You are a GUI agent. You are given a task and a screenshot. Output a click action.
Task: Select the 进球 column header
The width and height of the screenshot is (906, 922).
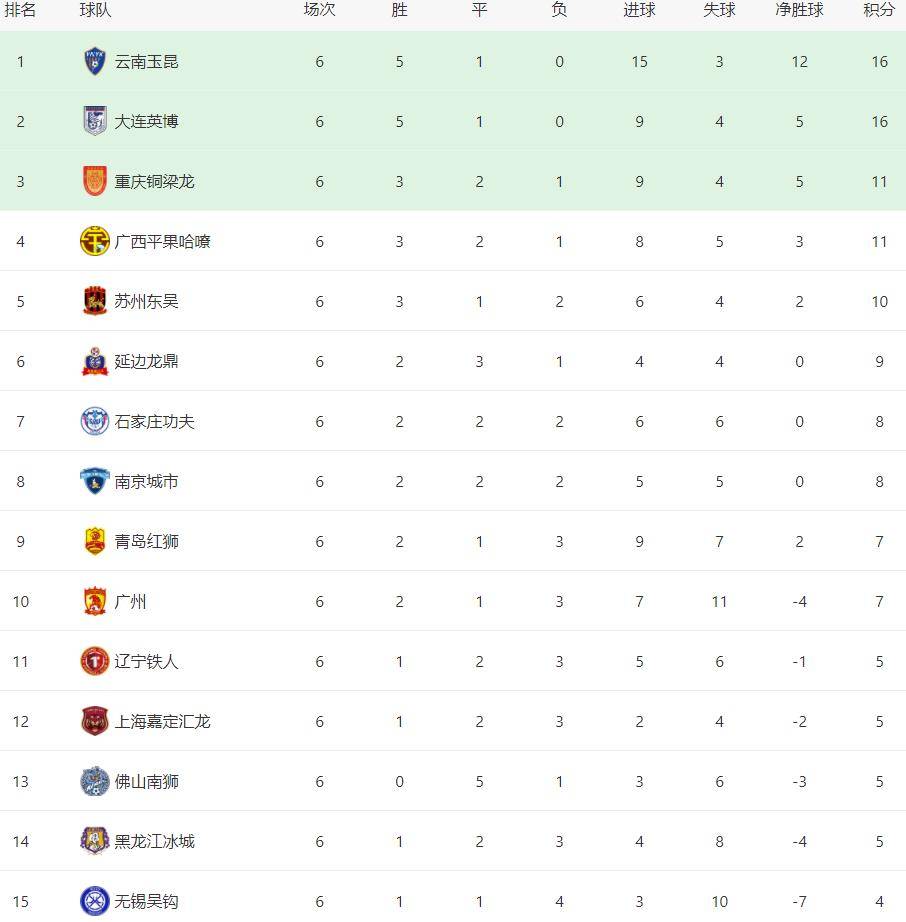639,10
